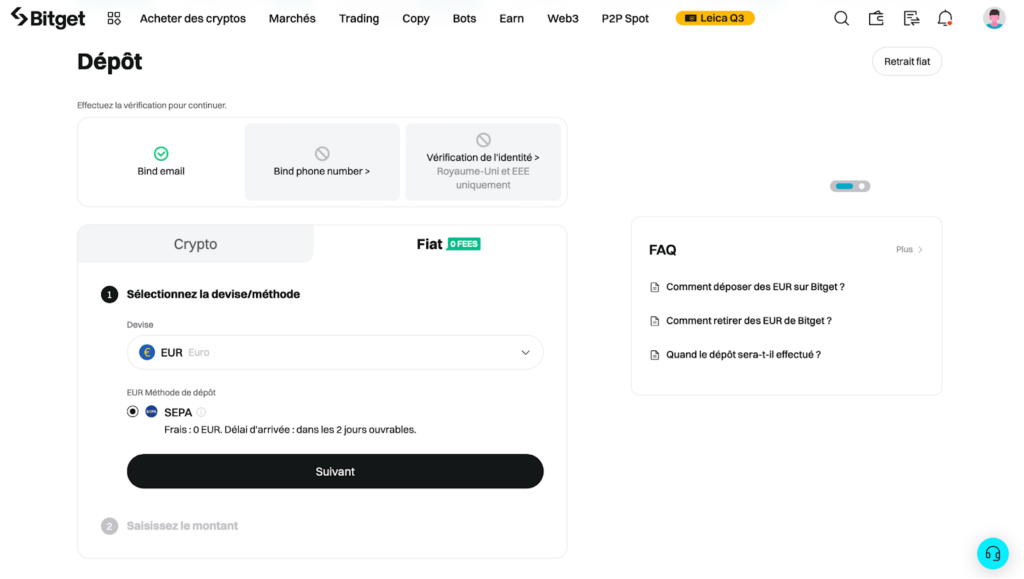Open customer support headset icon
This screenshot has width=1024, height=579.
pos(992,553)
